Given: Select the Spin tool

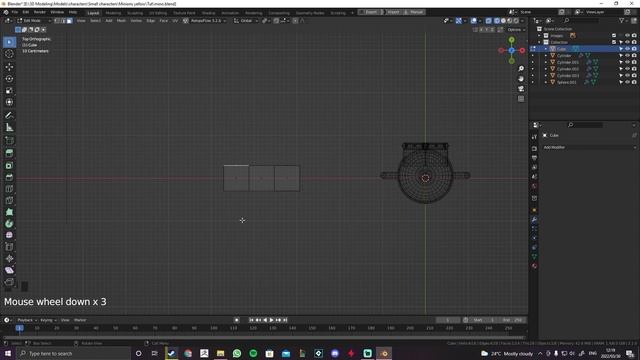Looking at the screenshot, I should (x=9, y=224).
